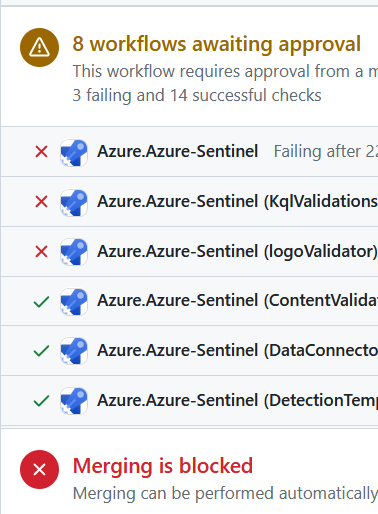
Task: Click Azure Pipelines logo on ContentValidations row
Action: tap(74, 301)
